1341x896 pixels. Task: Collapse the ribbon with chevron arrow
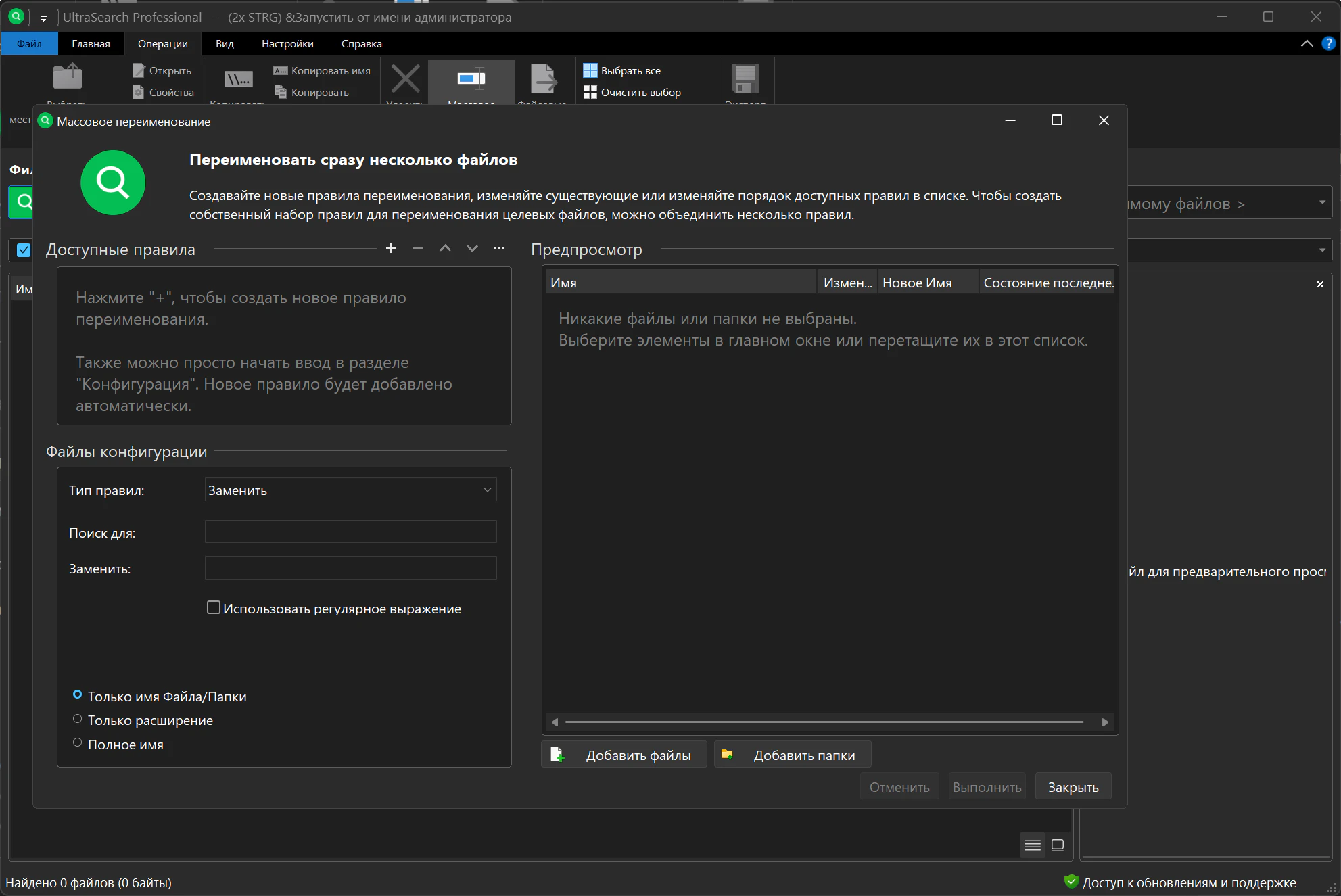tap(1307, 43)
